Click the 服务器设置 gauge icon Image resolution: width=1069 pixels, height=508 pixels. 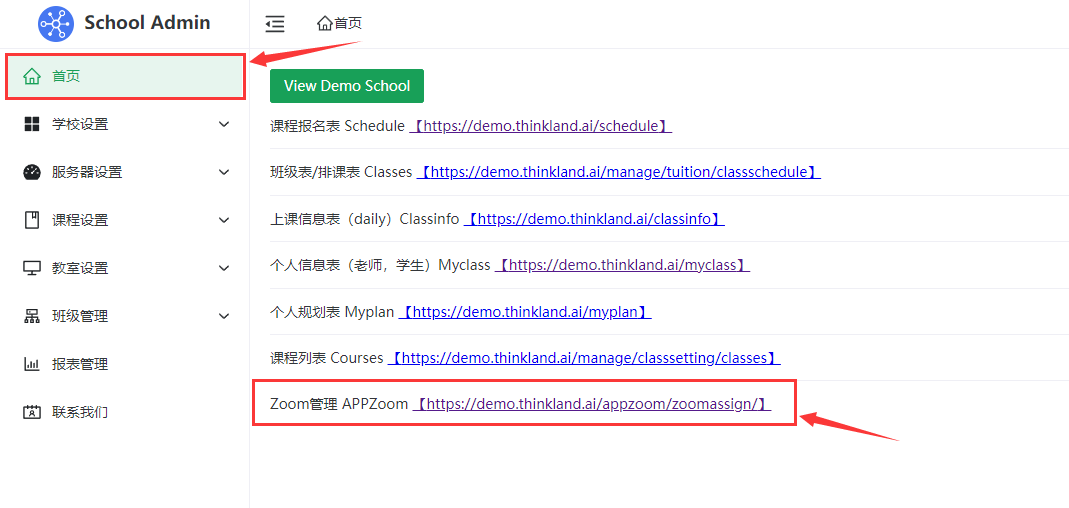(32, 172)
